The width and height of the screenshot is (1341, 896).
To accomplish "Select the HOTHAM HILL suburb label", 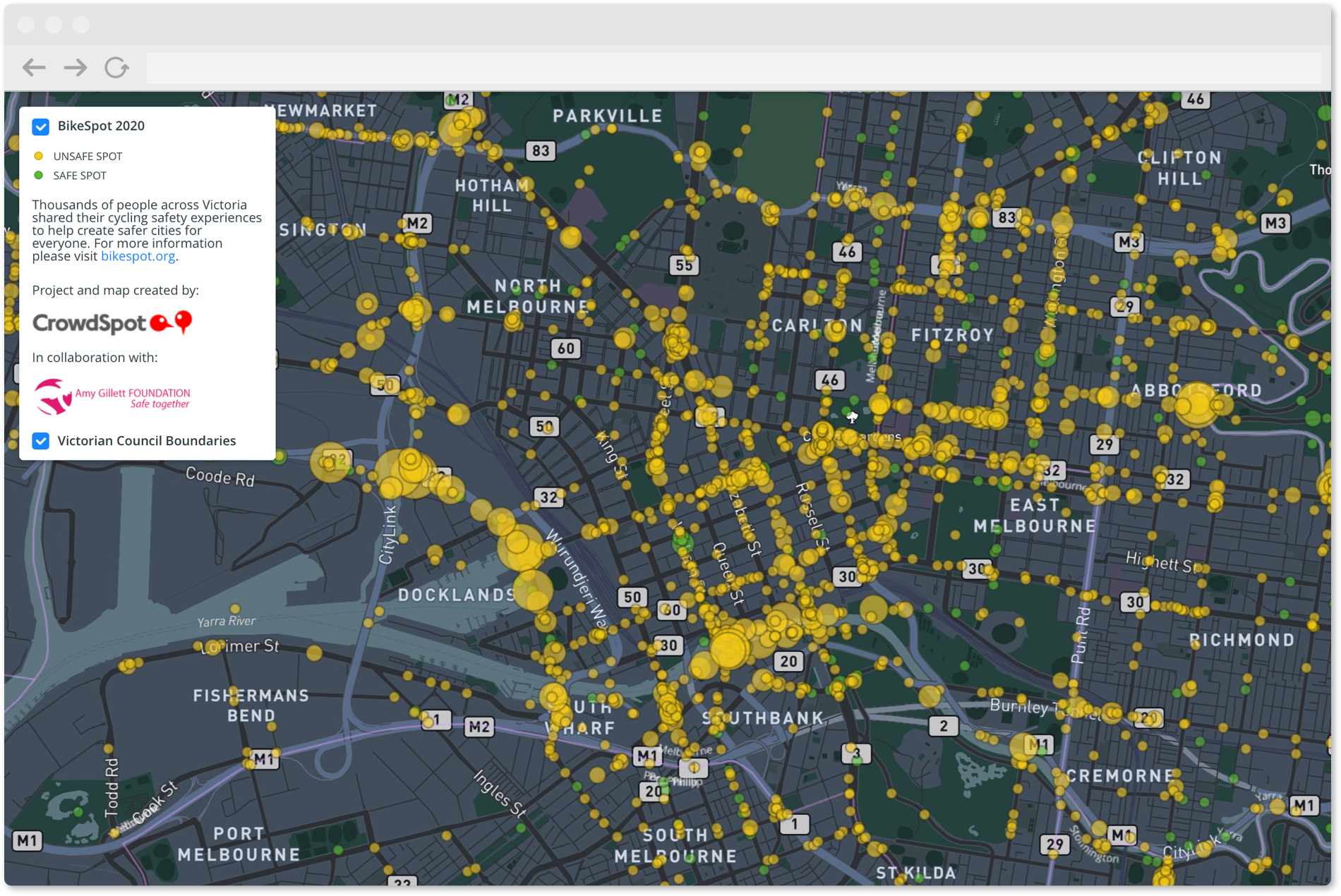I will (492, 195).
